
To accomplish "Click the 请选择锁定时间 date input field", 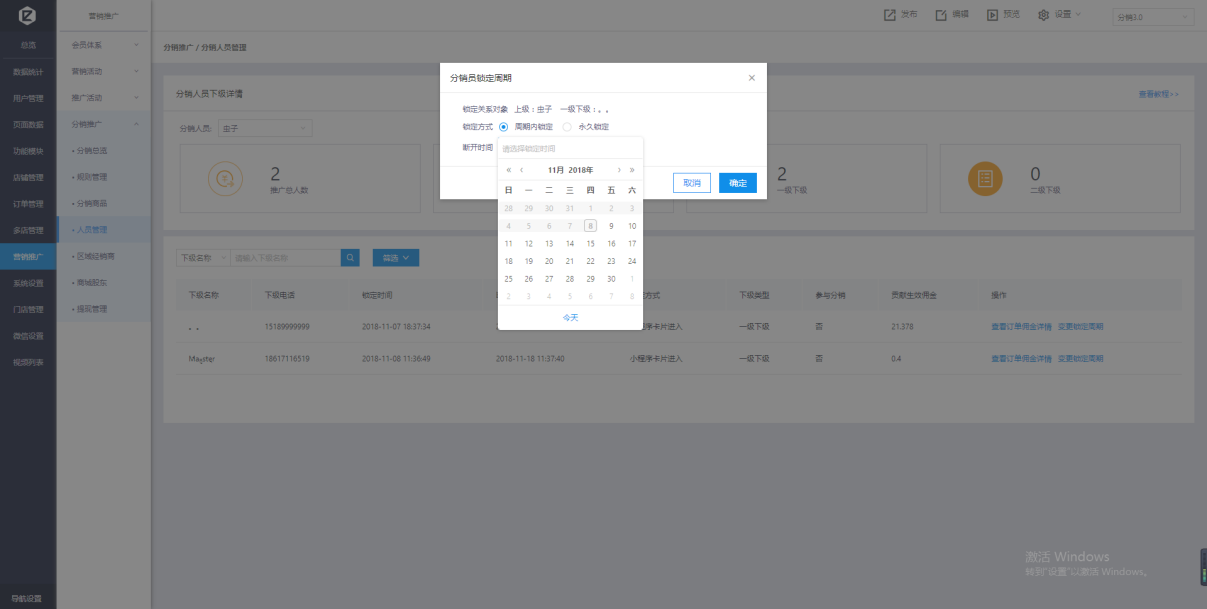I will tap(570, 148).
